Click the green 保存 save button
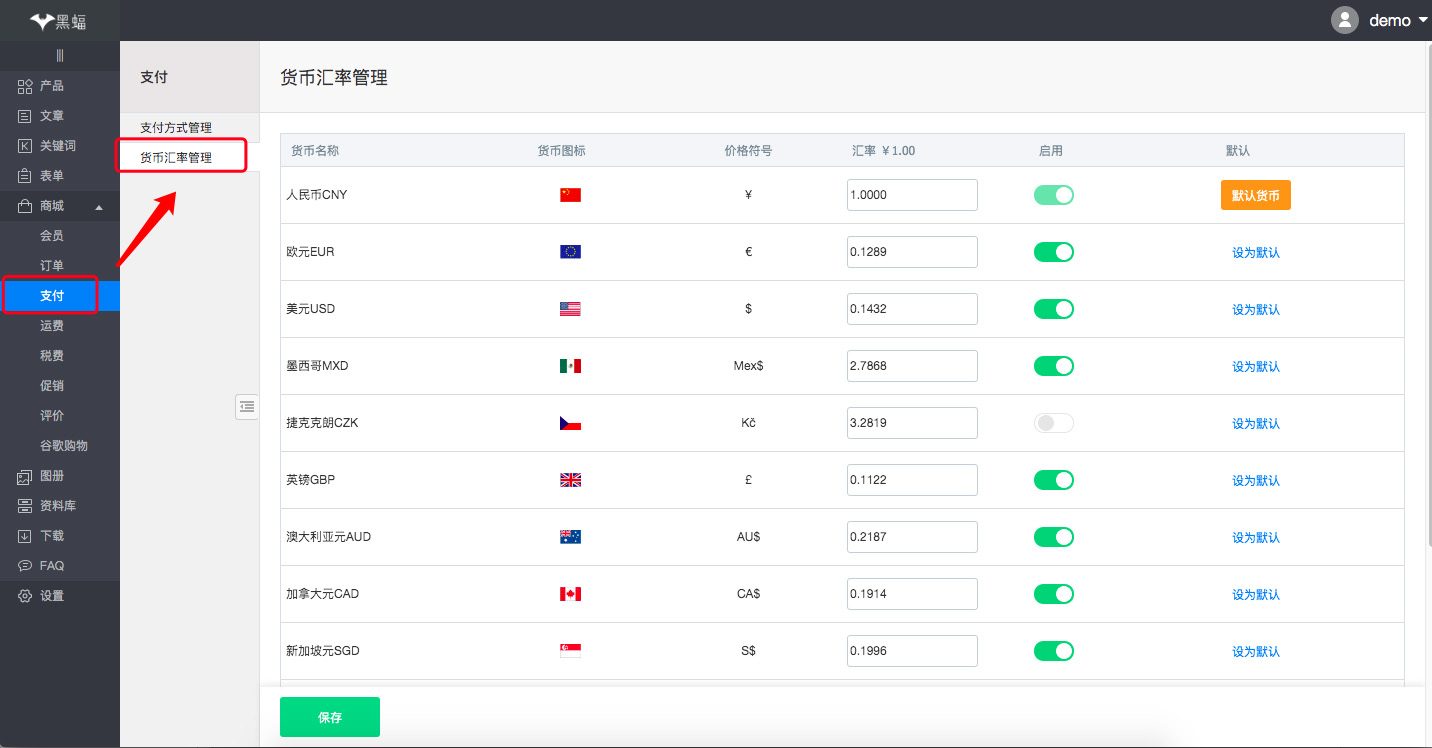The width and height of the screenshot is (1432, 748). (329, 717)
